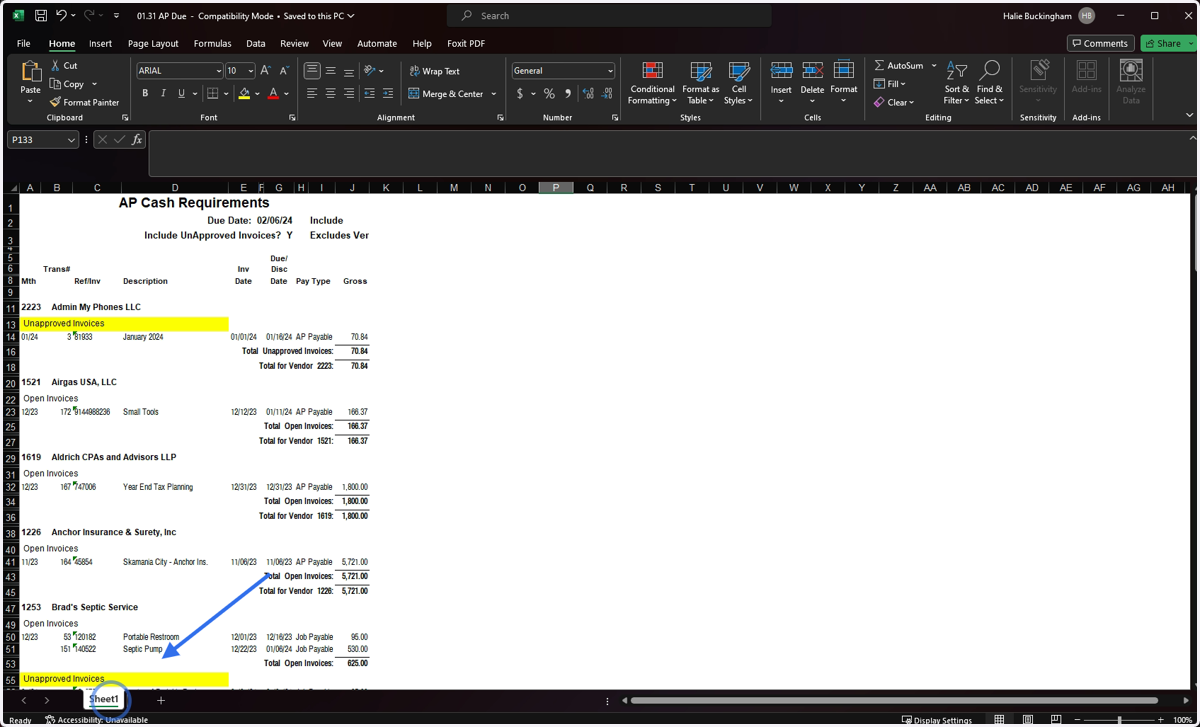
Task: Activate Format Painter
Action: pos(85,102)
